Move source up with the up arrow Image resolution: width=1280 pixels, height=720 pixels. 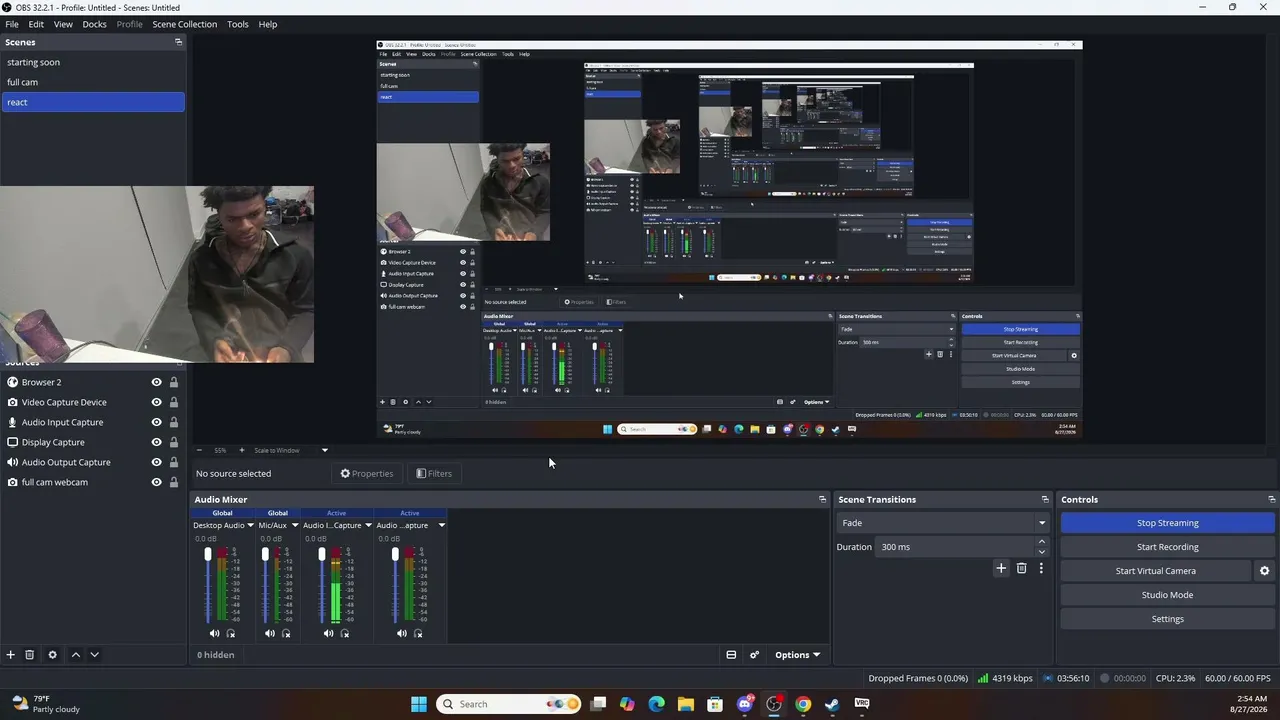click(x=76, y=655)
